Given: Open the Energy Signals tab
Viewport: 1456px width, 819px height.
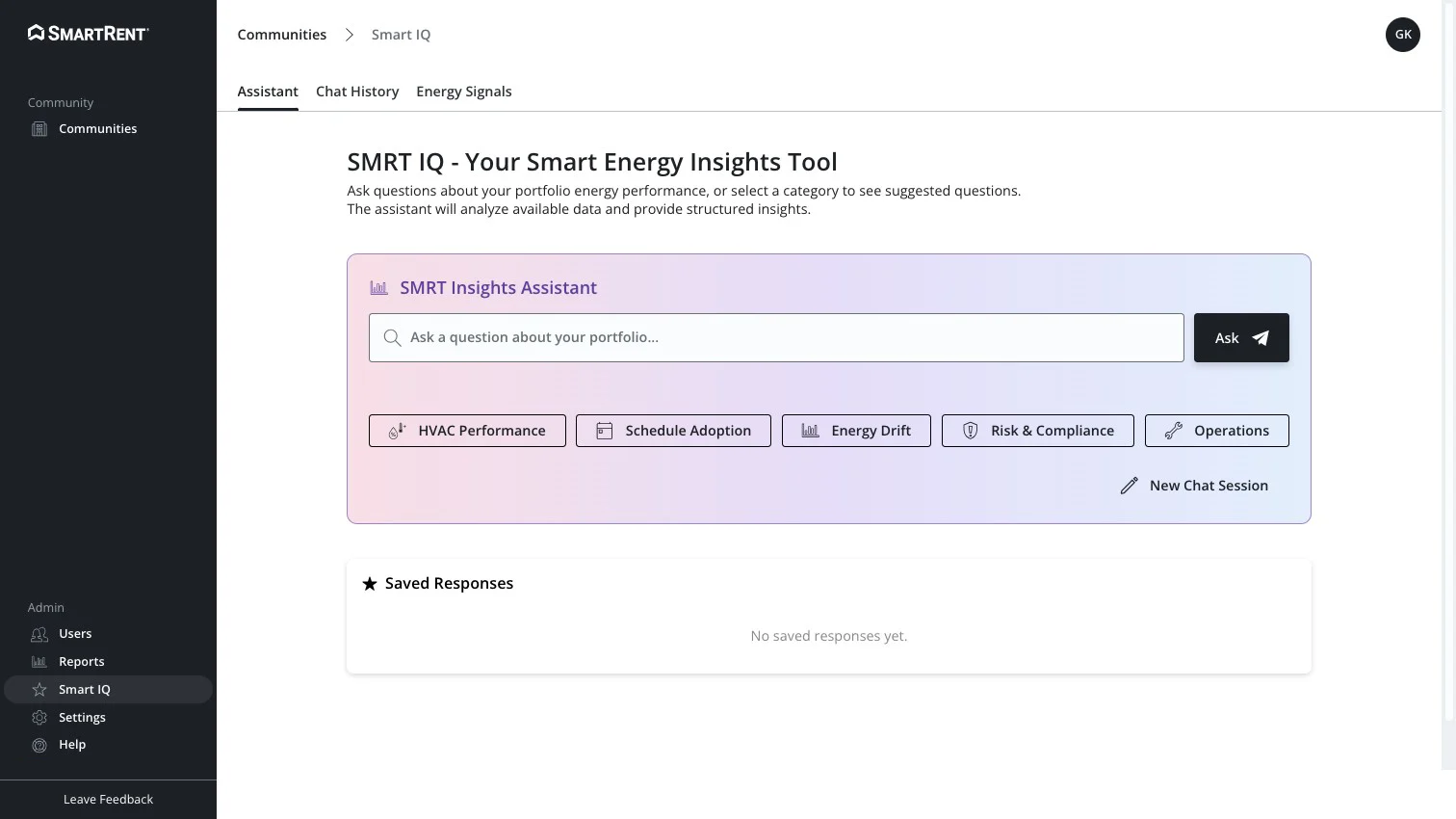Looking at the screenshot, I should point(463,92).
